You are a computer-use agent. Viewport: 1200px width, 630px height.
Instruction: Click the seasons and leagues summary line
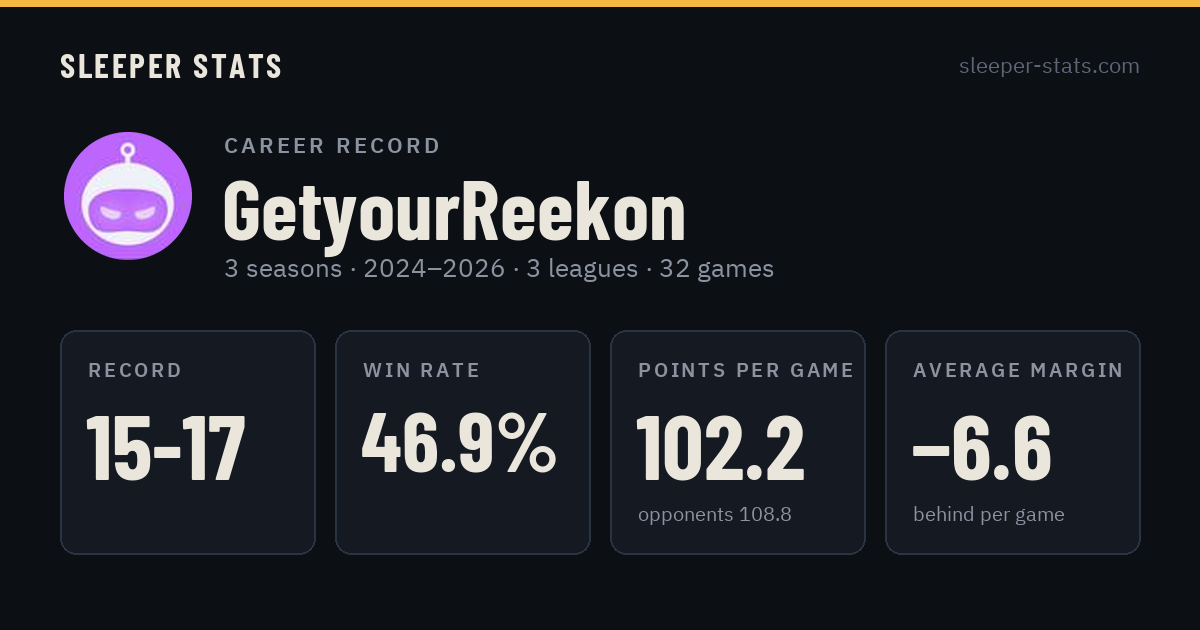coord(498,269)
